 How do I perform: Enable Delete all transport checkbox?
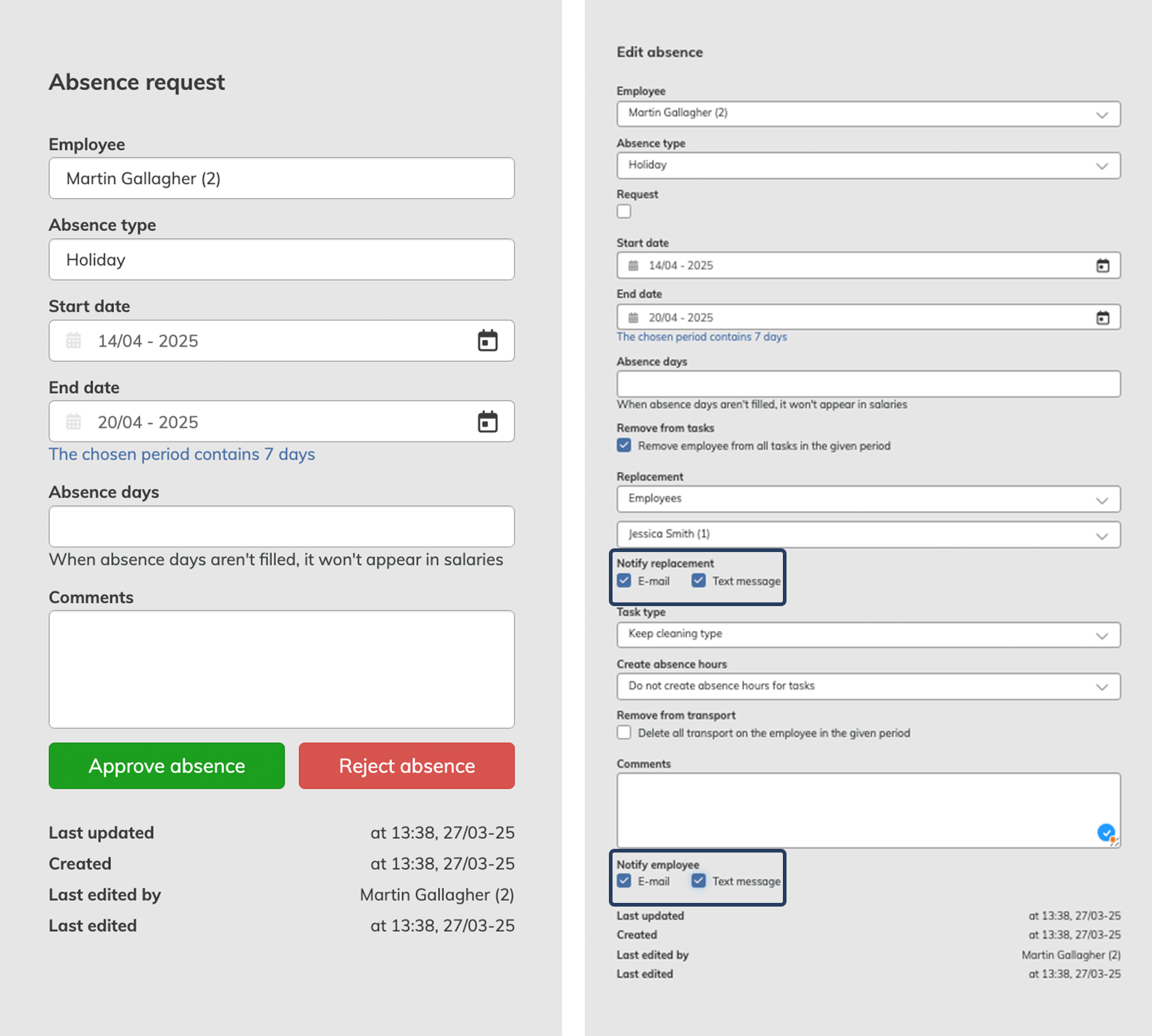624,733
